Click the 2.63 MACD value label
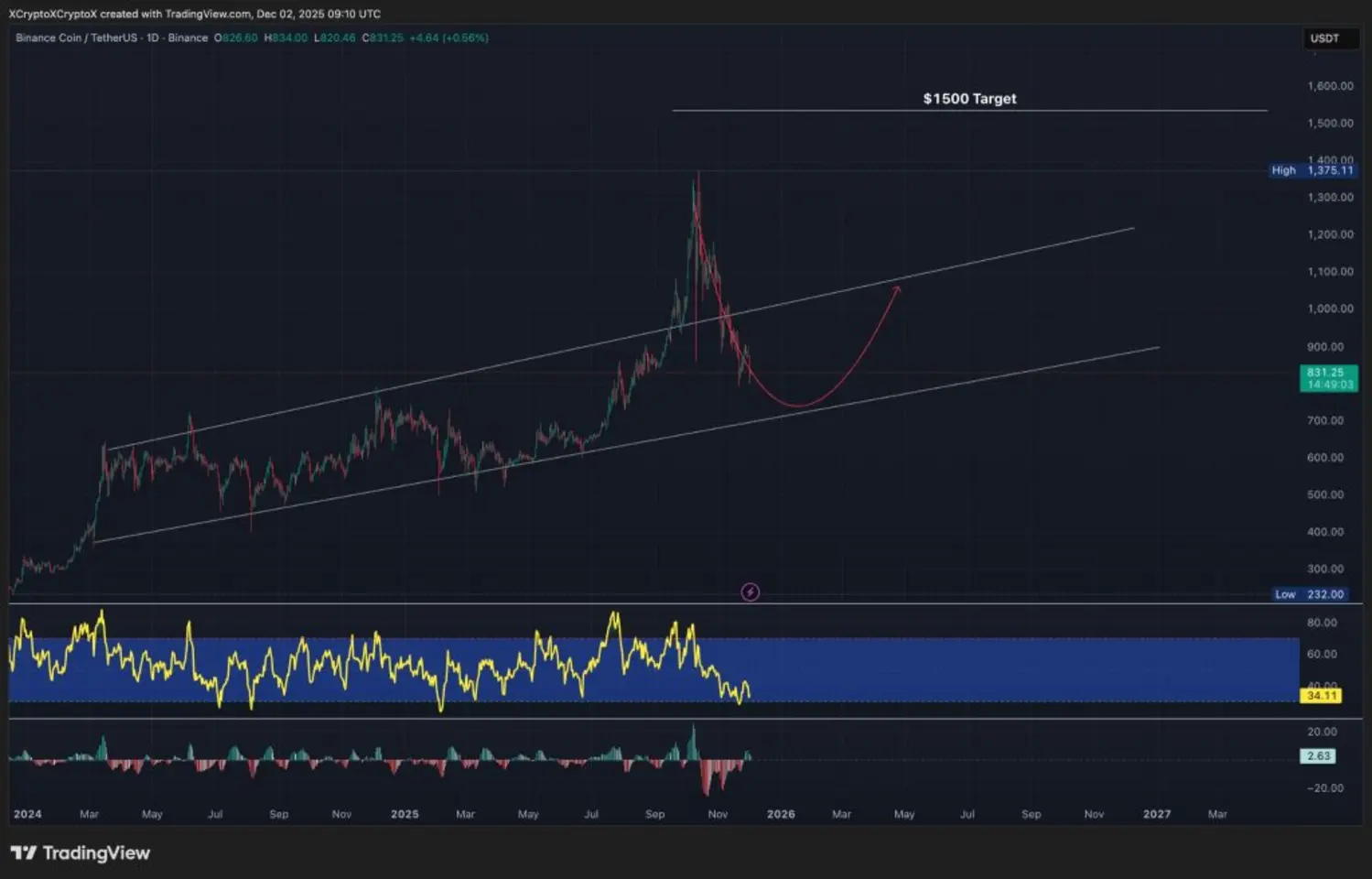The width and height of the screenshot is (1372, 879). (1318, 755)
